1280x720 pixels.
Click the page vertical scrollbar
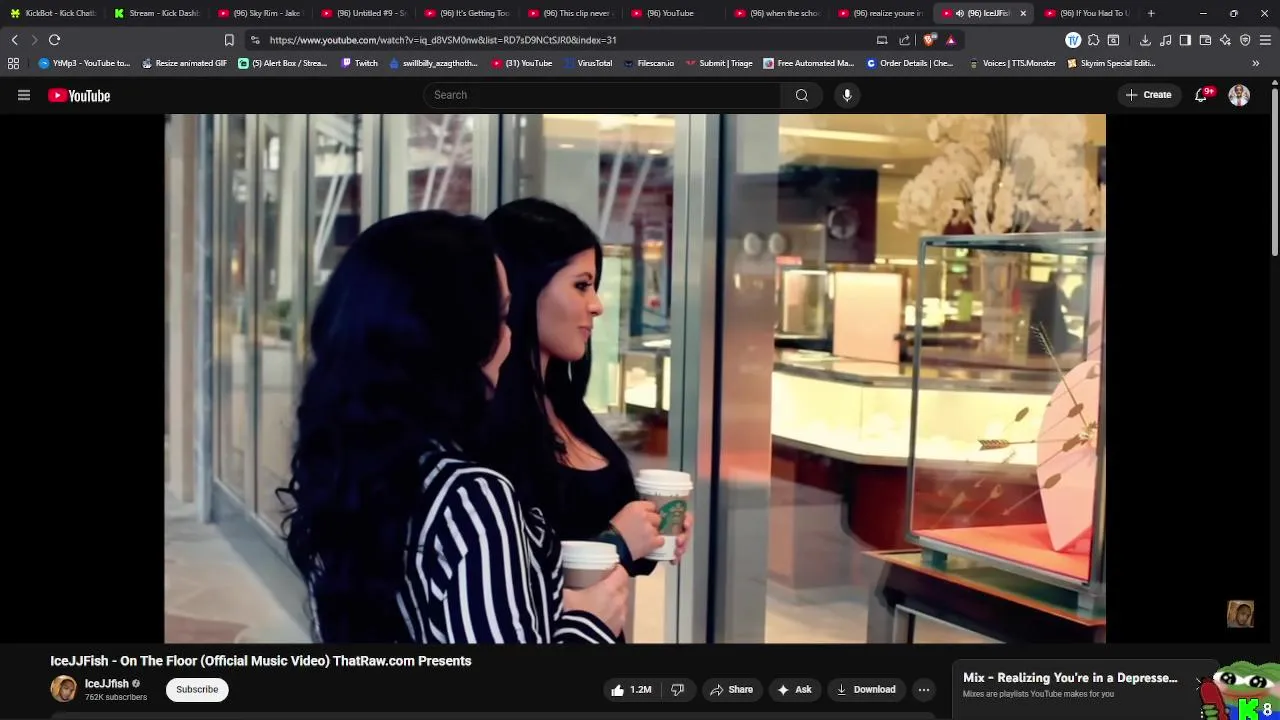1274,170
